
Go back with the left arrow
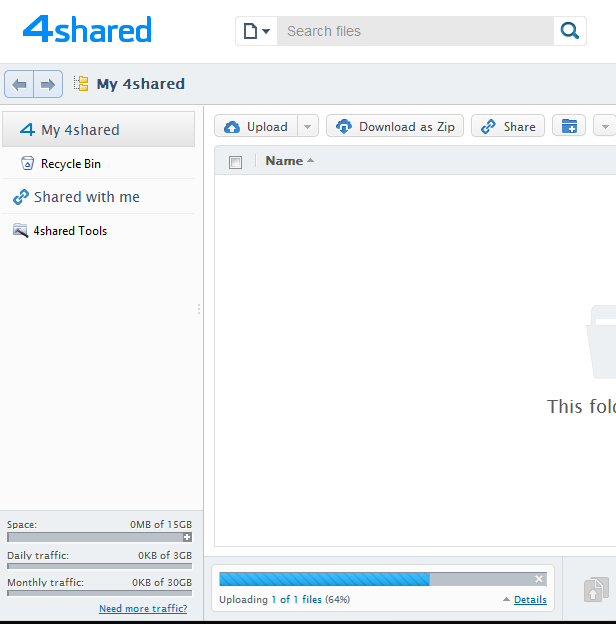point(19,84)
